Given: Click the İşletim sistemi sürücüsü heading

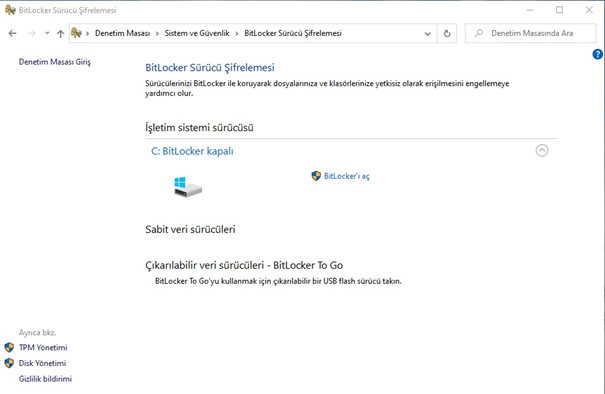Looking at the screenshot, I should (x=199, y=127).
